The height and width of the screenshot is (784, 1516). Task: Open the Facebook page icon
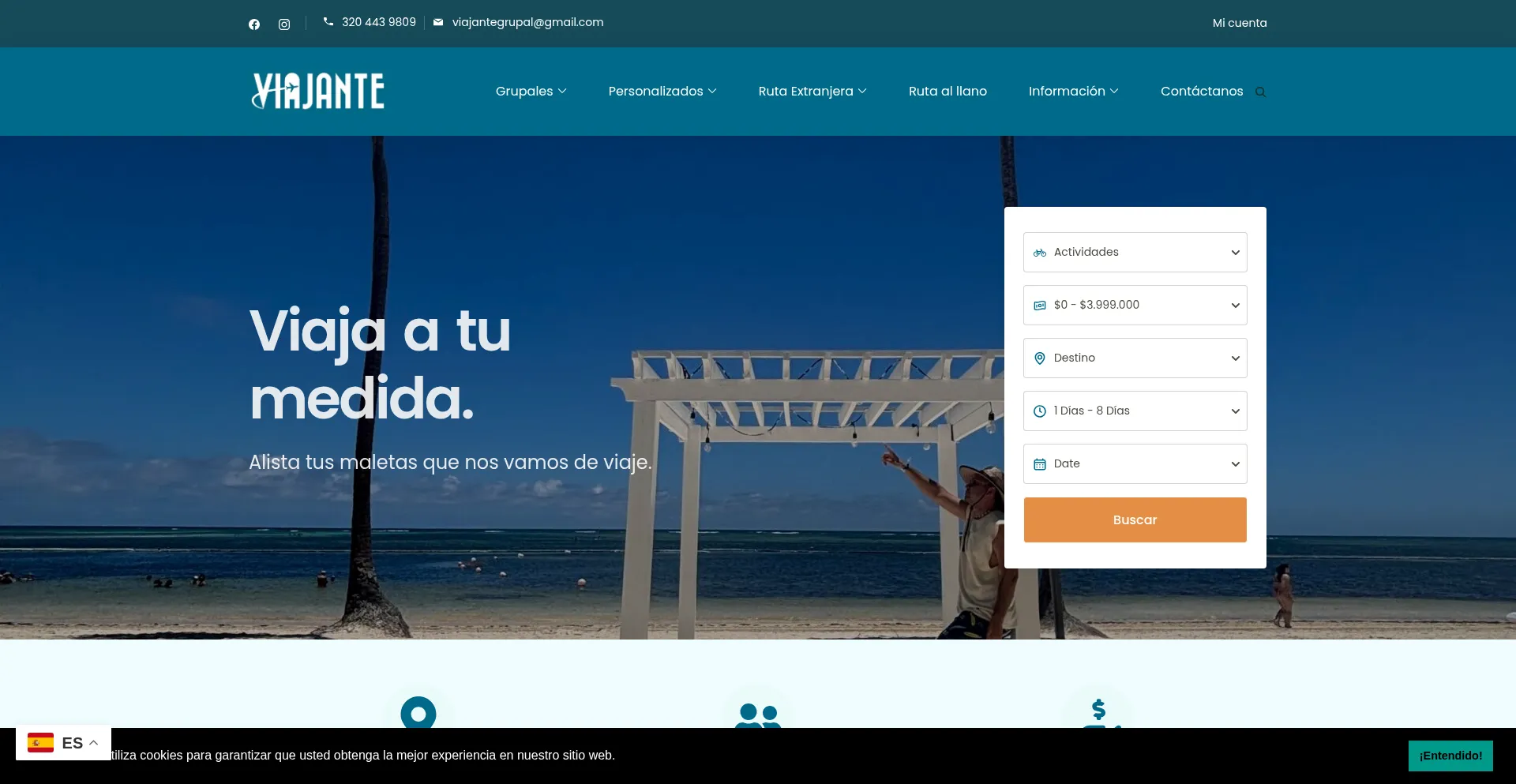(254, 24)
